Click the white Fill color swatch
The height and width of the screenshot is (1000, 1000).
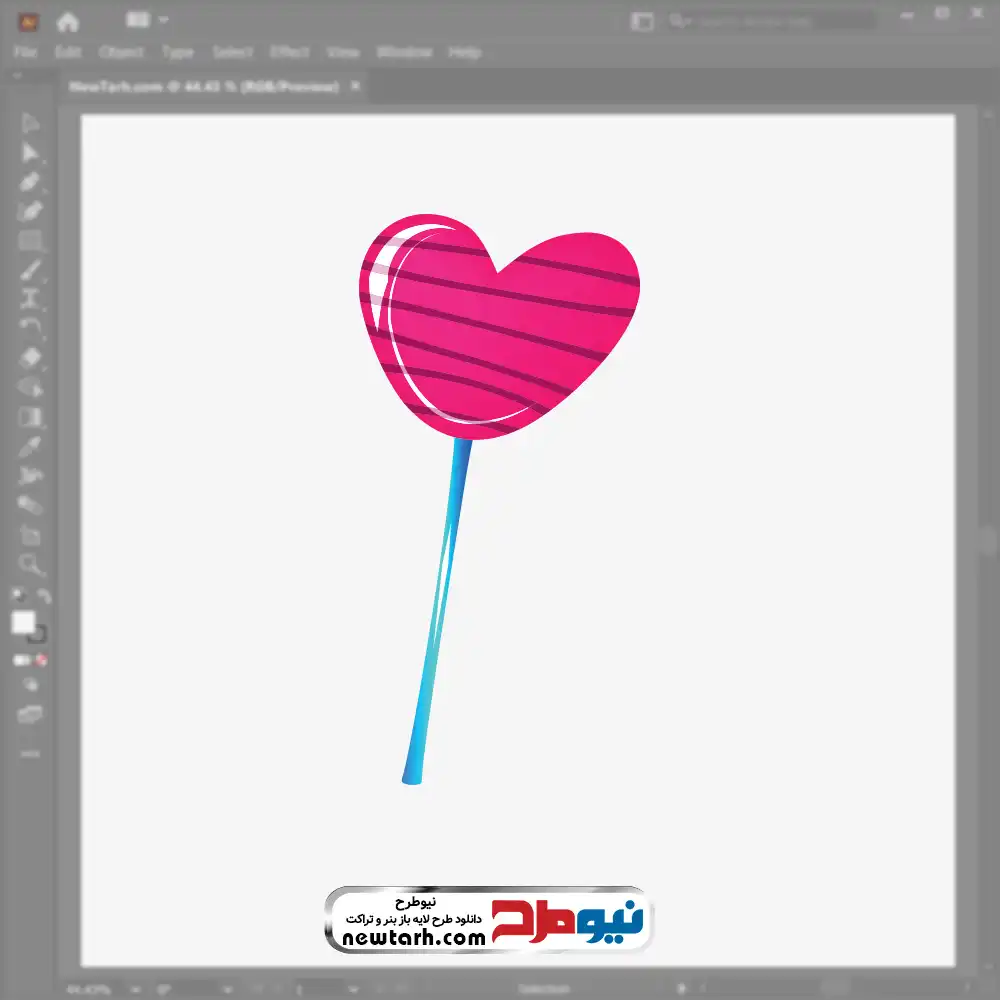click(23, 622)
